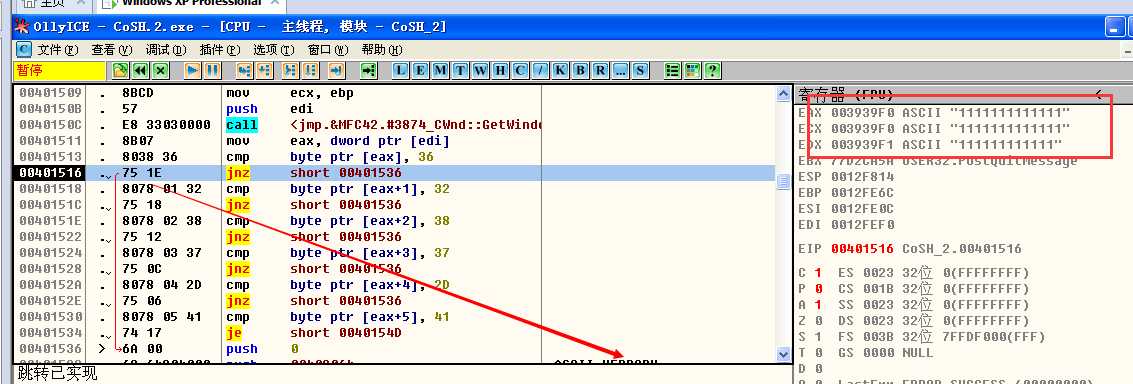Click the Execute till return icon
This screenshot has height=384, width=1133.
point(336,70)
